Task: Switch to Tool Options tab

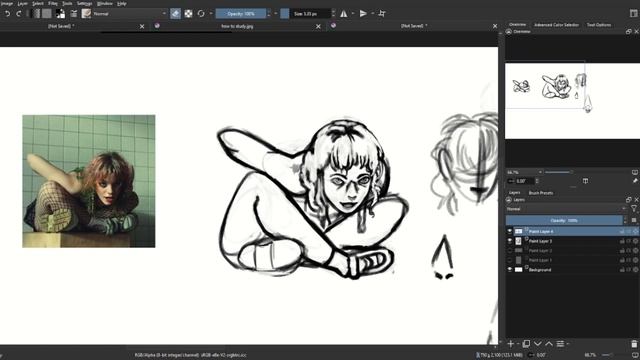Action: tap(599, 25)
